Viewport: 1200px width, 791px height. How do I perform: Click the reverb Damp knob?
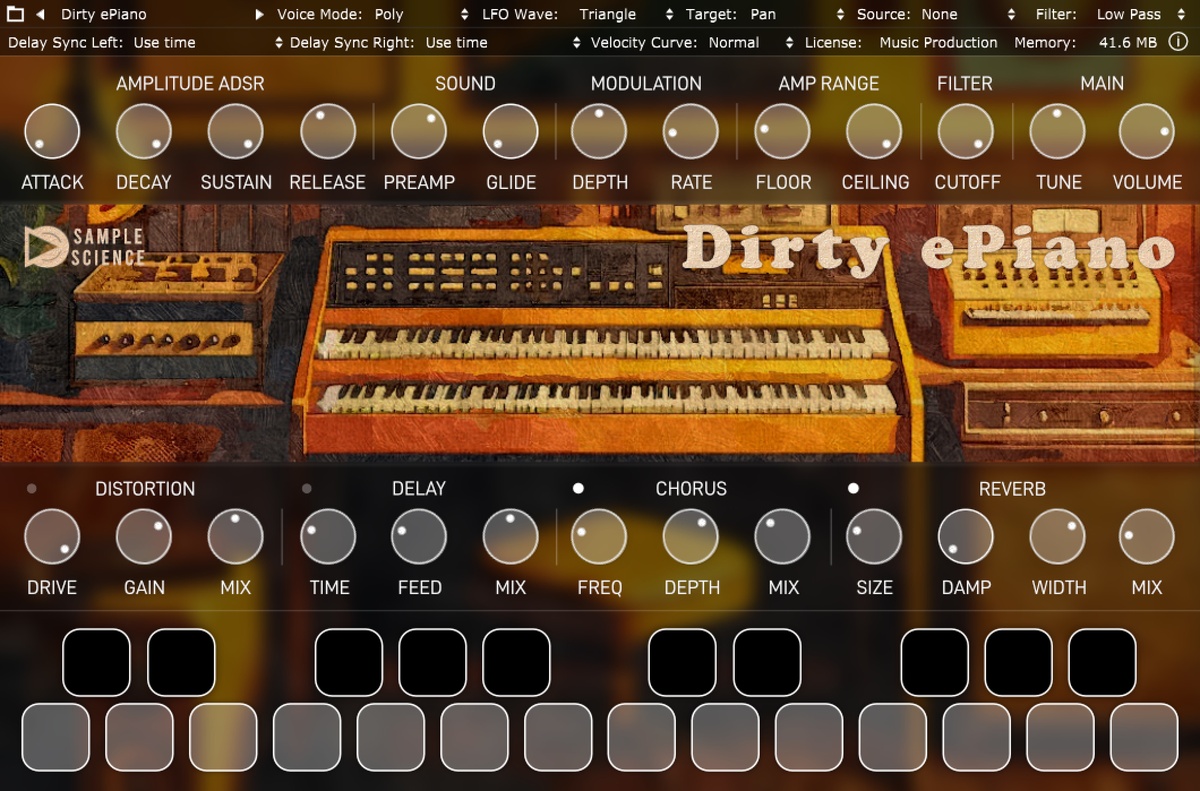coord(966,537)
